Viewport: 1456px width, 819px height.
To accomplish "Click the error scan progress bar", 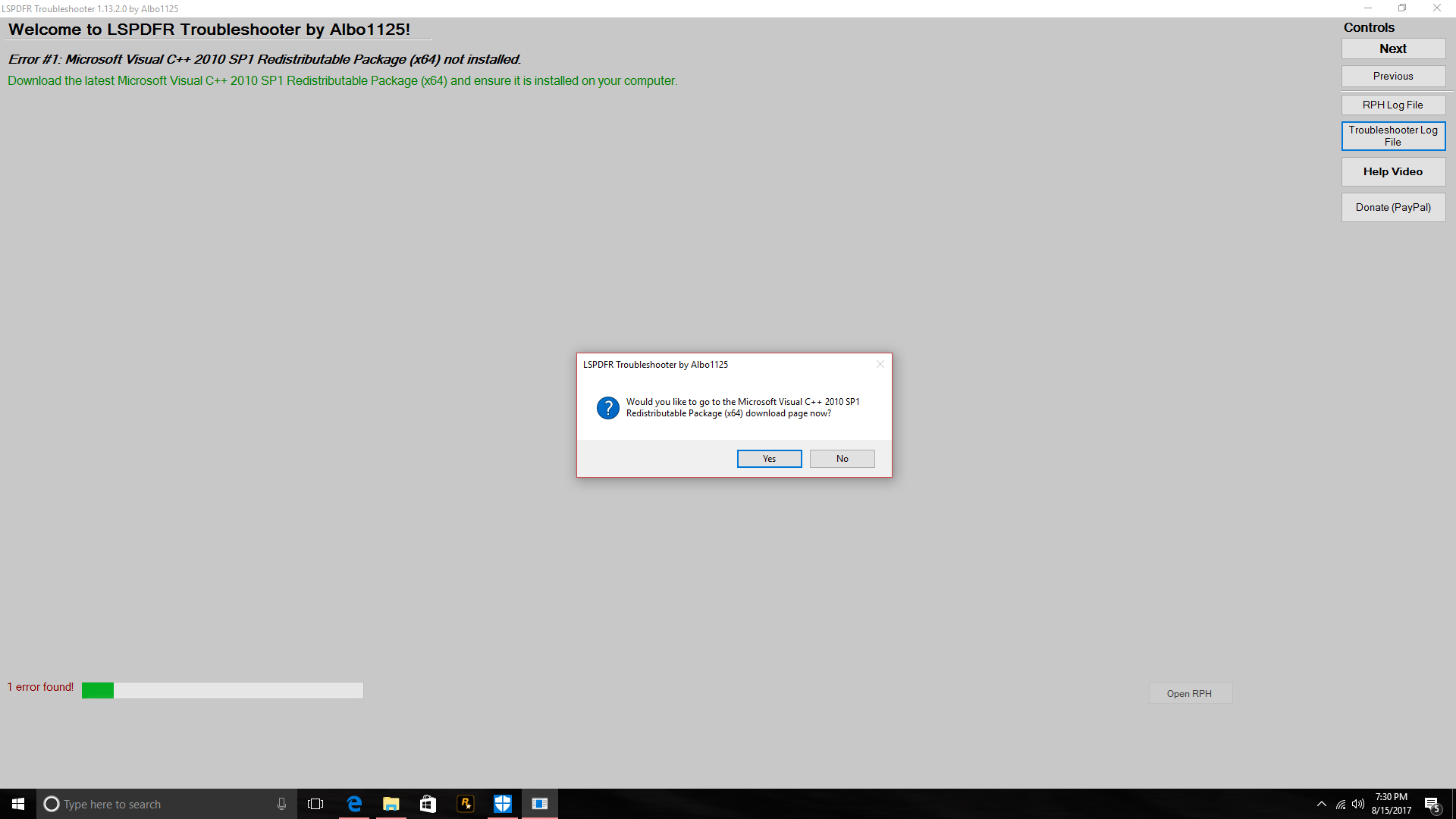I will (x=222, y=690).
